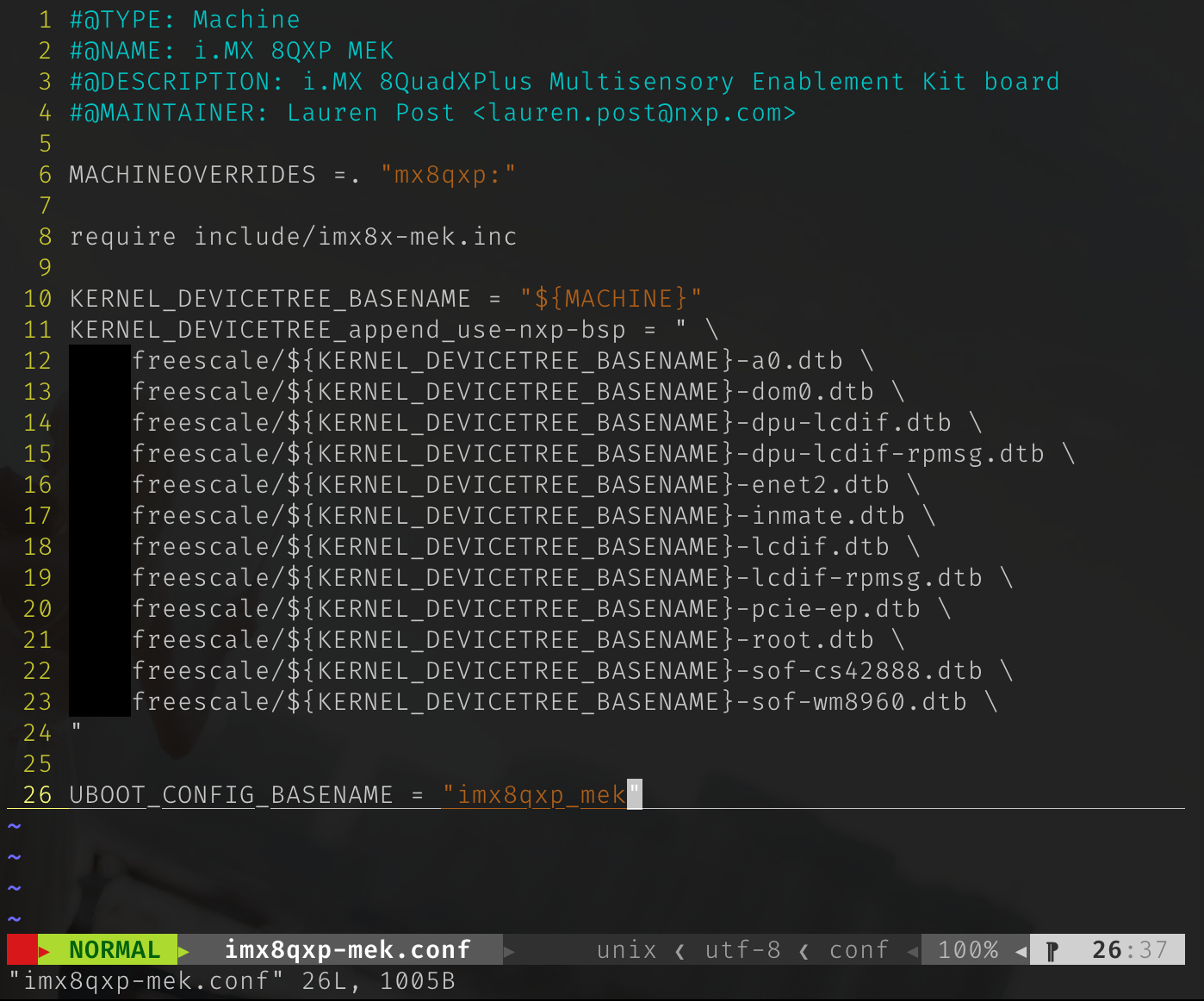Image resolution: width=1204 pixels, height=1001 pixels.
Task: Click UBOOT_CONFIG_BASENAME variable name
Action: (x=232, y=794)
